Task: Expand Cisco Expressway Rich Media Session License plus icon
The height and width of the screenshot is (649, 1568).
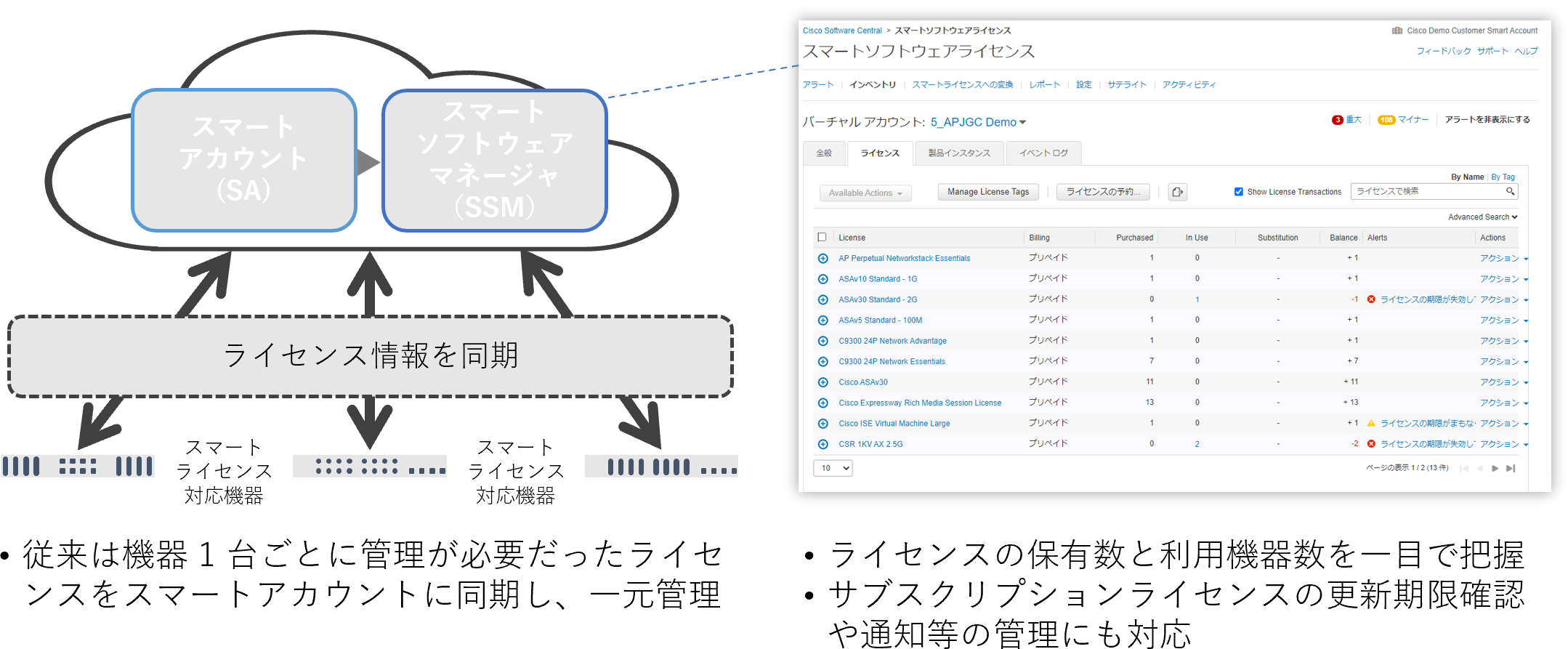Action: pyautogui.click(x=823, y=403)
